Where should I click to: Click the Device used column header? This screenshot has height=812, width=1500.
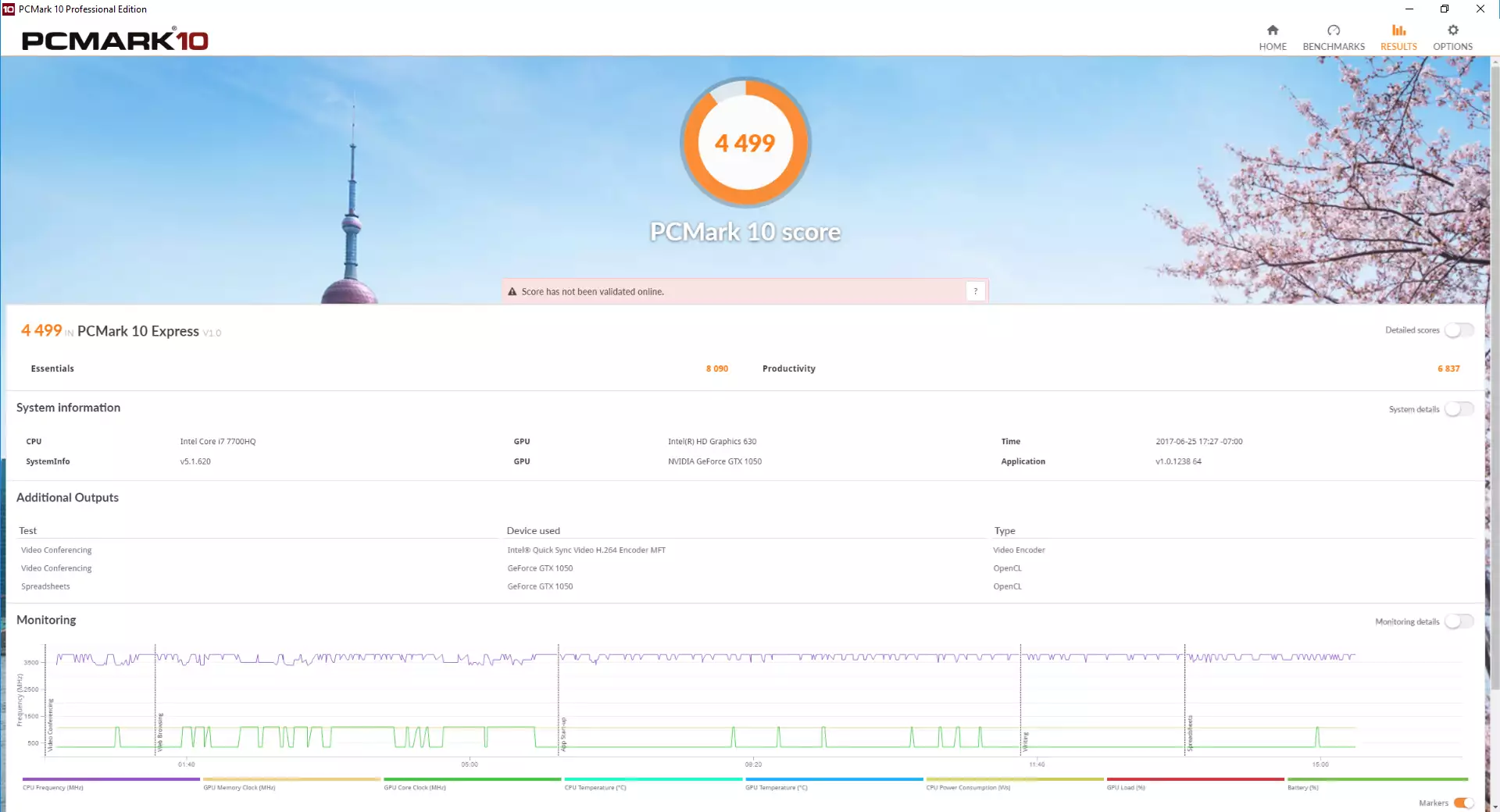pos(534,531)
